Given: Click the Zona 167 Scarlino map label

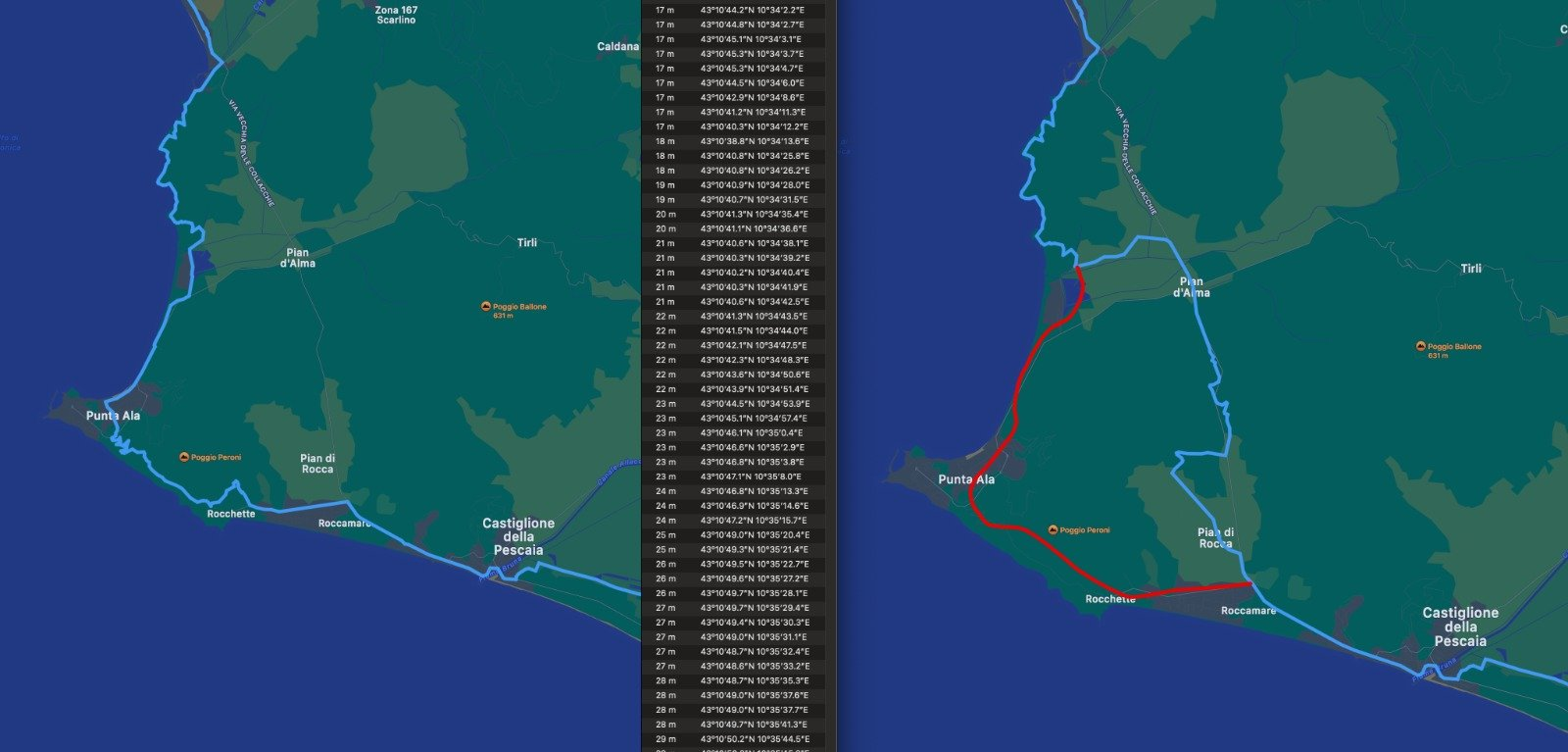Looking at the screenshot, I should pyautogui.click(x=396, y=15).
